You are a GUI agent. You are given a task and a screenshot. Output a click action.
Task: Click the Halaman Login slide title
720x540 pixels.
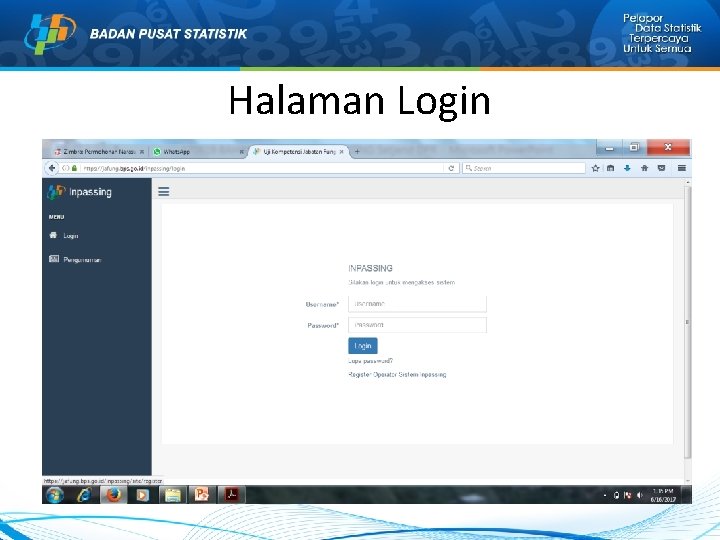coord(360,100)
